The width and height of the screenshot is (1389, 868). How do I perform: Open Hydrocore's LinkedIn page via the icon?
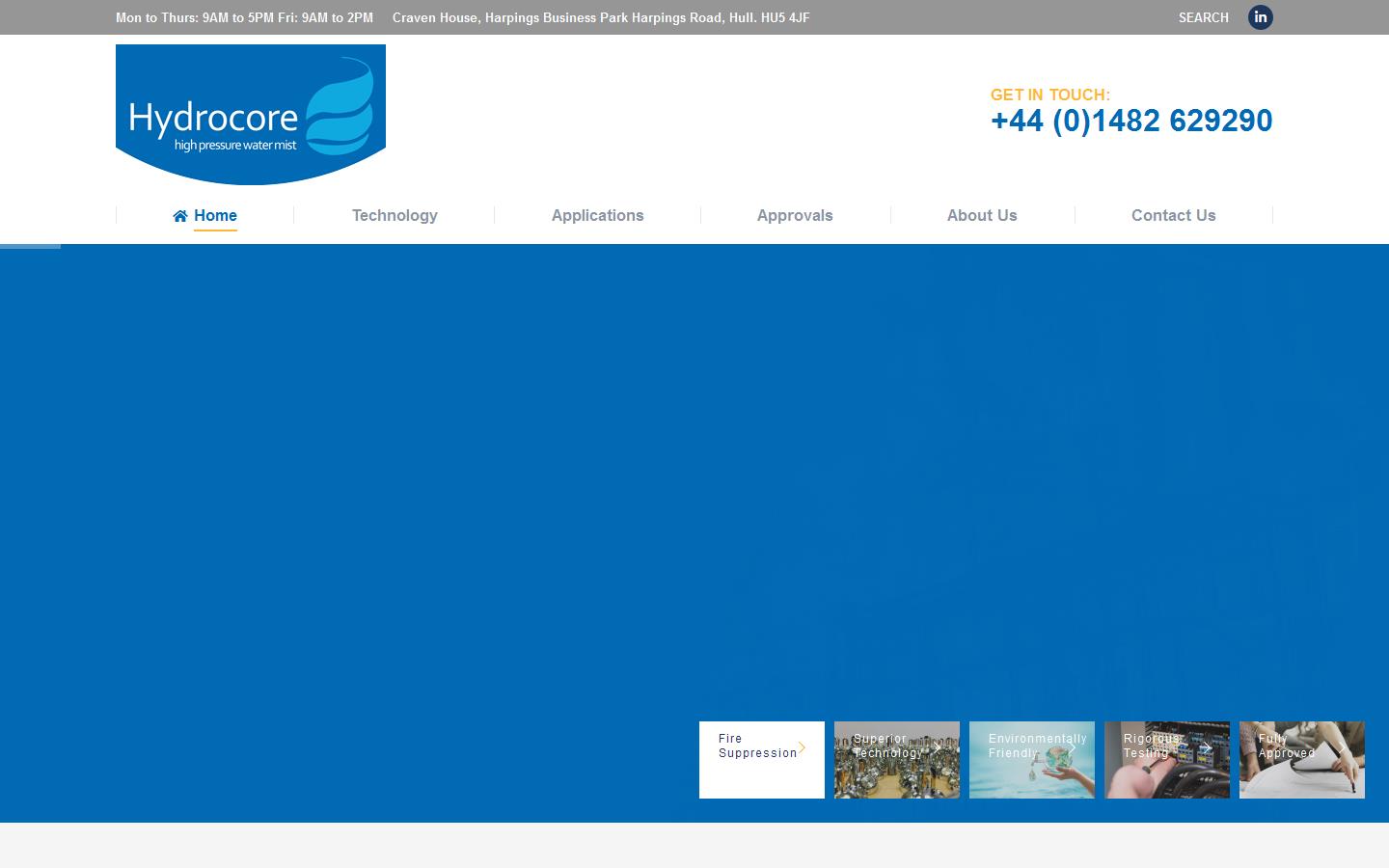point(1261,16)
